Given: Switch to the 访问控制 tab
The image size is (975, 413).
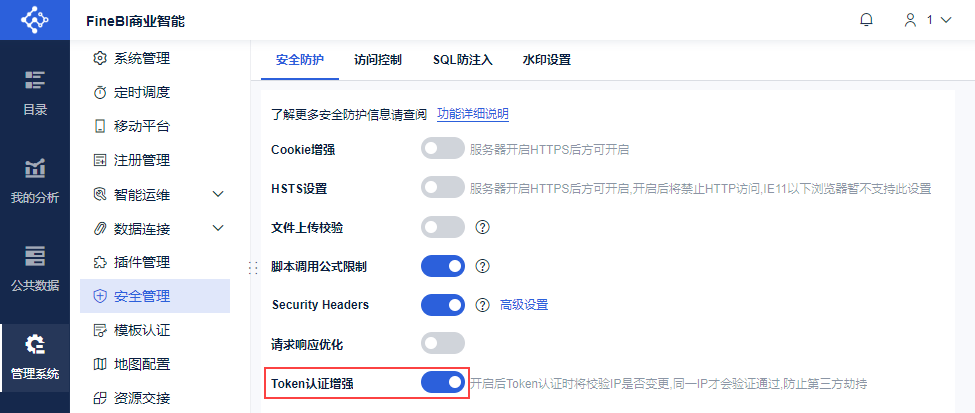Looking at the screenshot, I should (378, 60).
